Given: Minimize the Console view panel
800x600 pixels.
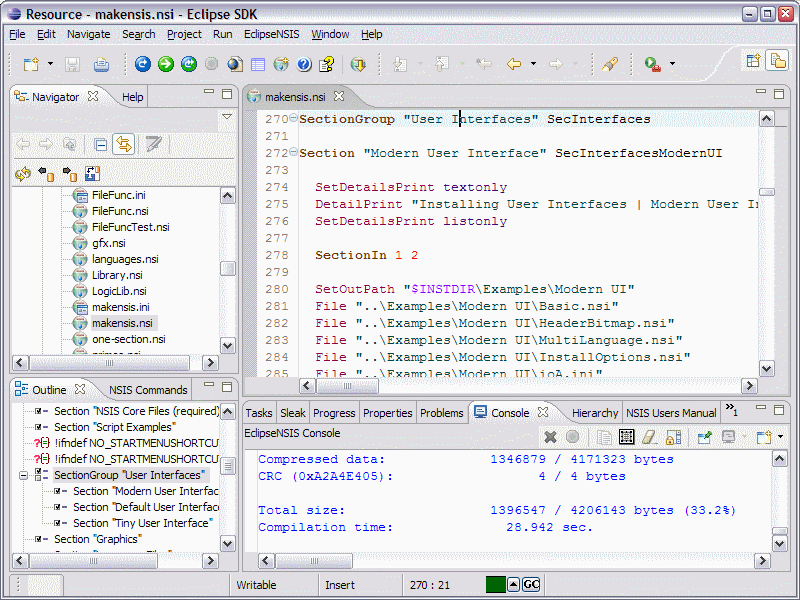Looking at the screenshot, I should 761,408.
